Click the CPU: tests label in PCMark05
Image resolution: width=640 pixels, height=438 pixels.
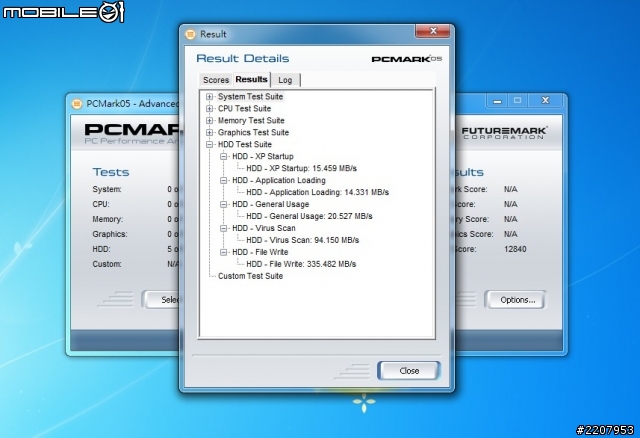pyautogui.click(x=101, y=204)
